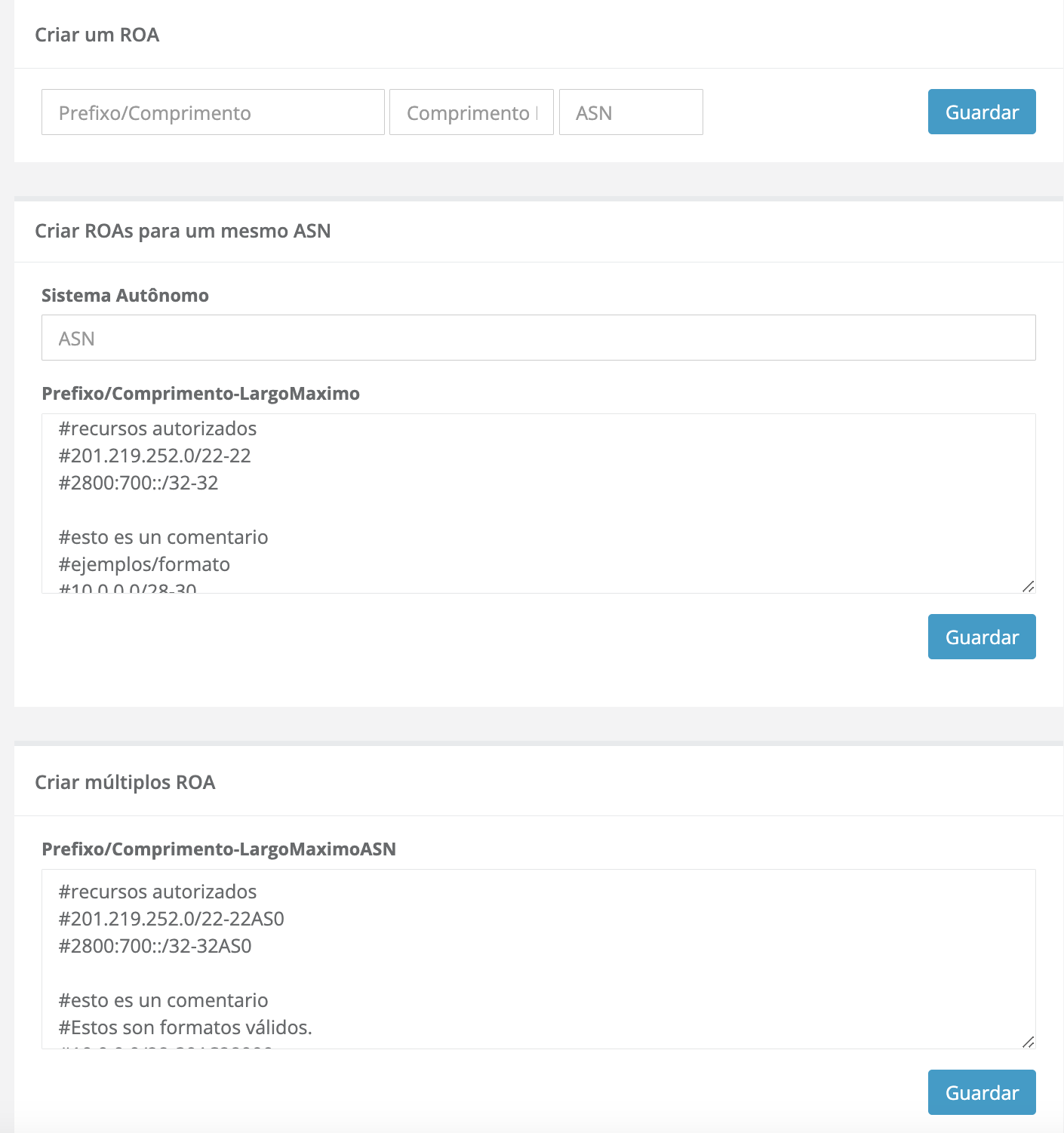Focus the Comprimento field beside the prefix input
Screen dimensions: 1064x1133
(471, 112)
